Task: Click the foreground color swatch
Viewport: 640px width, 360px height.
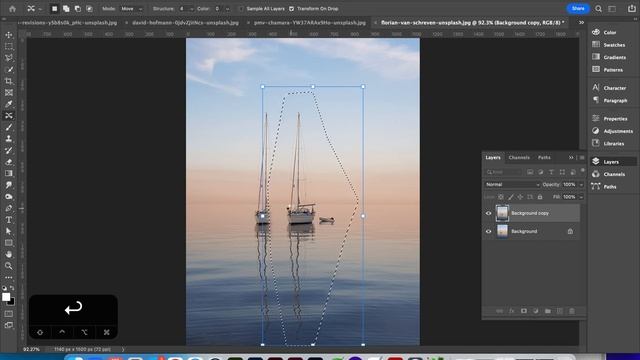Action: click(6, 297)
